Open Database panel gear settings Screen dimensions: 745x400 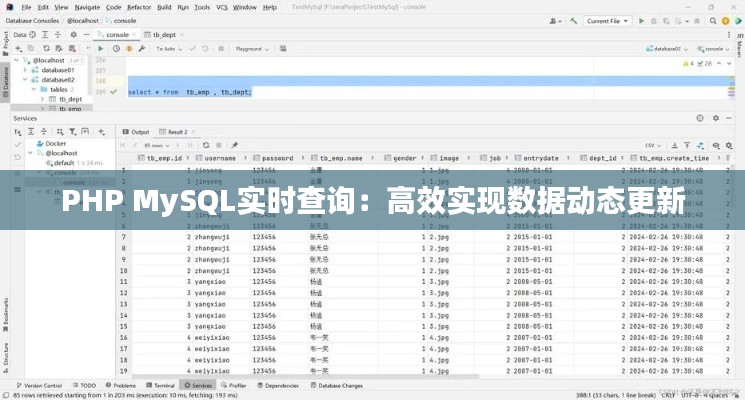pos(74,35)
